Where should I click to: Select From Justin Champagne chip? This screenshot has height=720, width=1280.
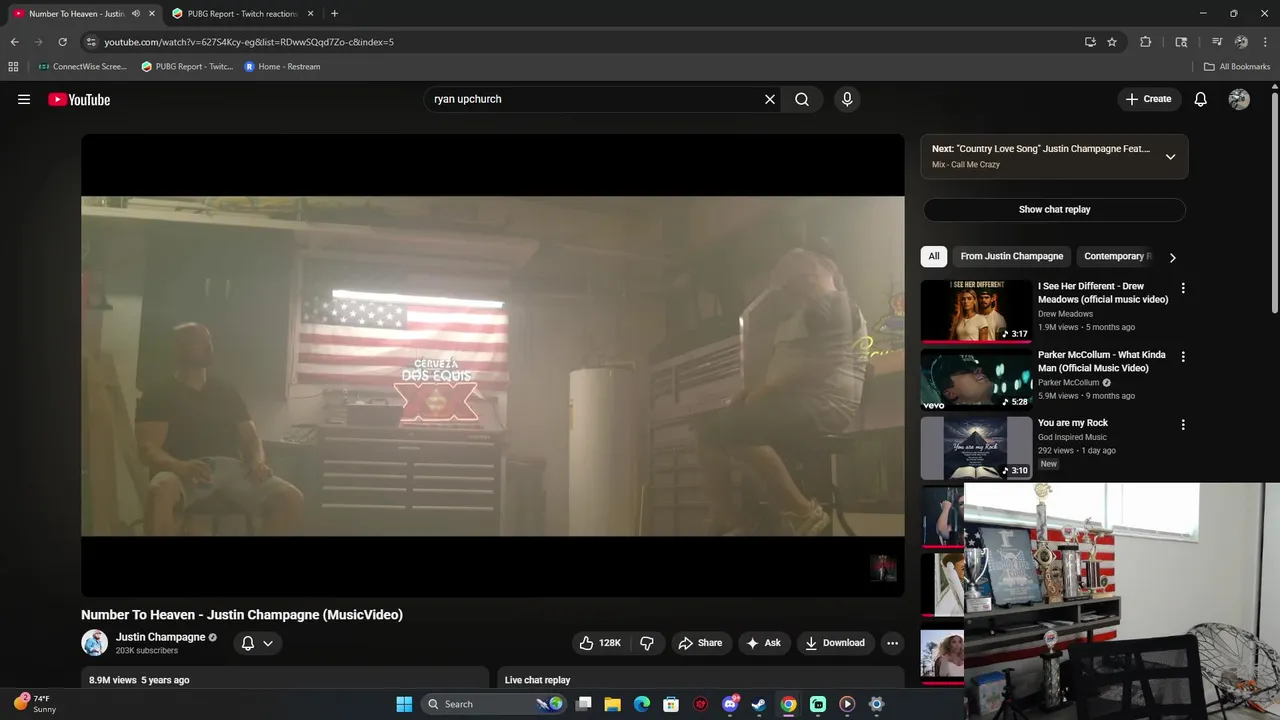pos(1012,256)
